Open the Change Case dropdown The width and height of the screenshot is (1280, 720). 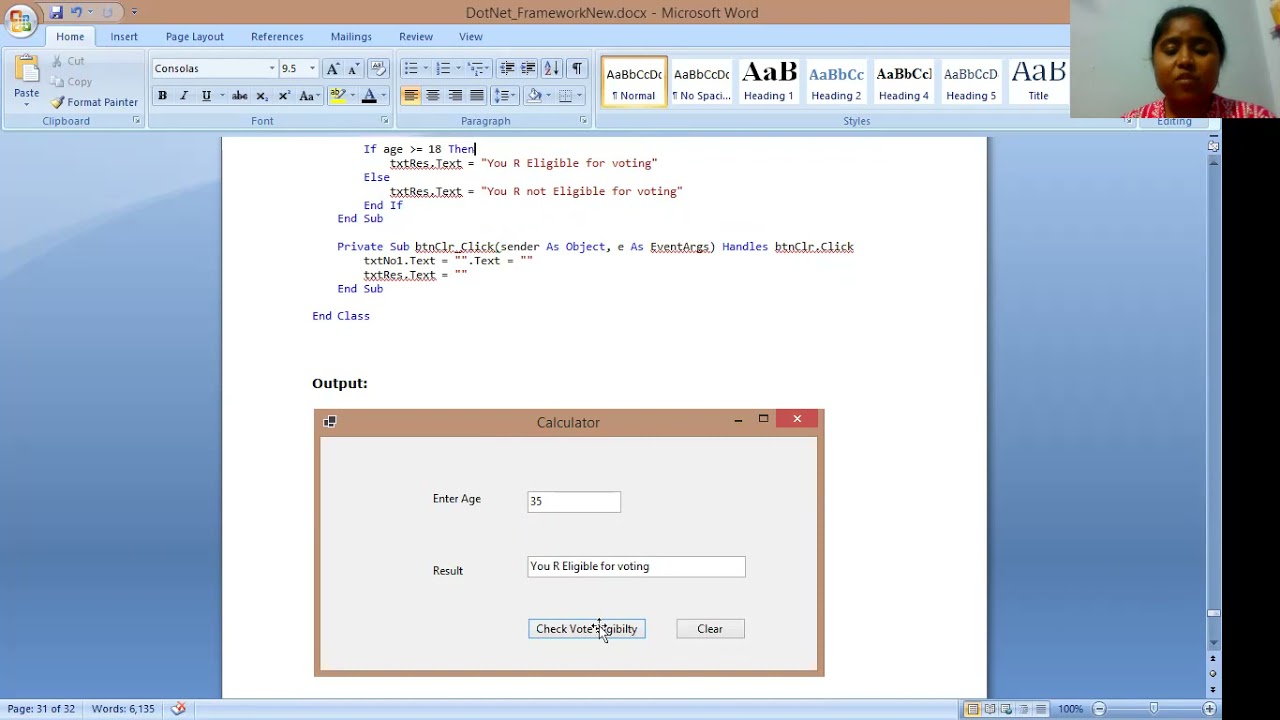309,96
